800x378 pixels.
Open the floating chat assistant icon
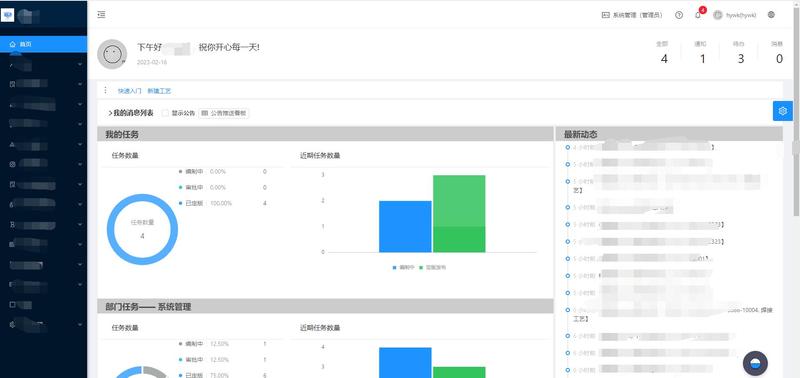click(x=756, y=363)
